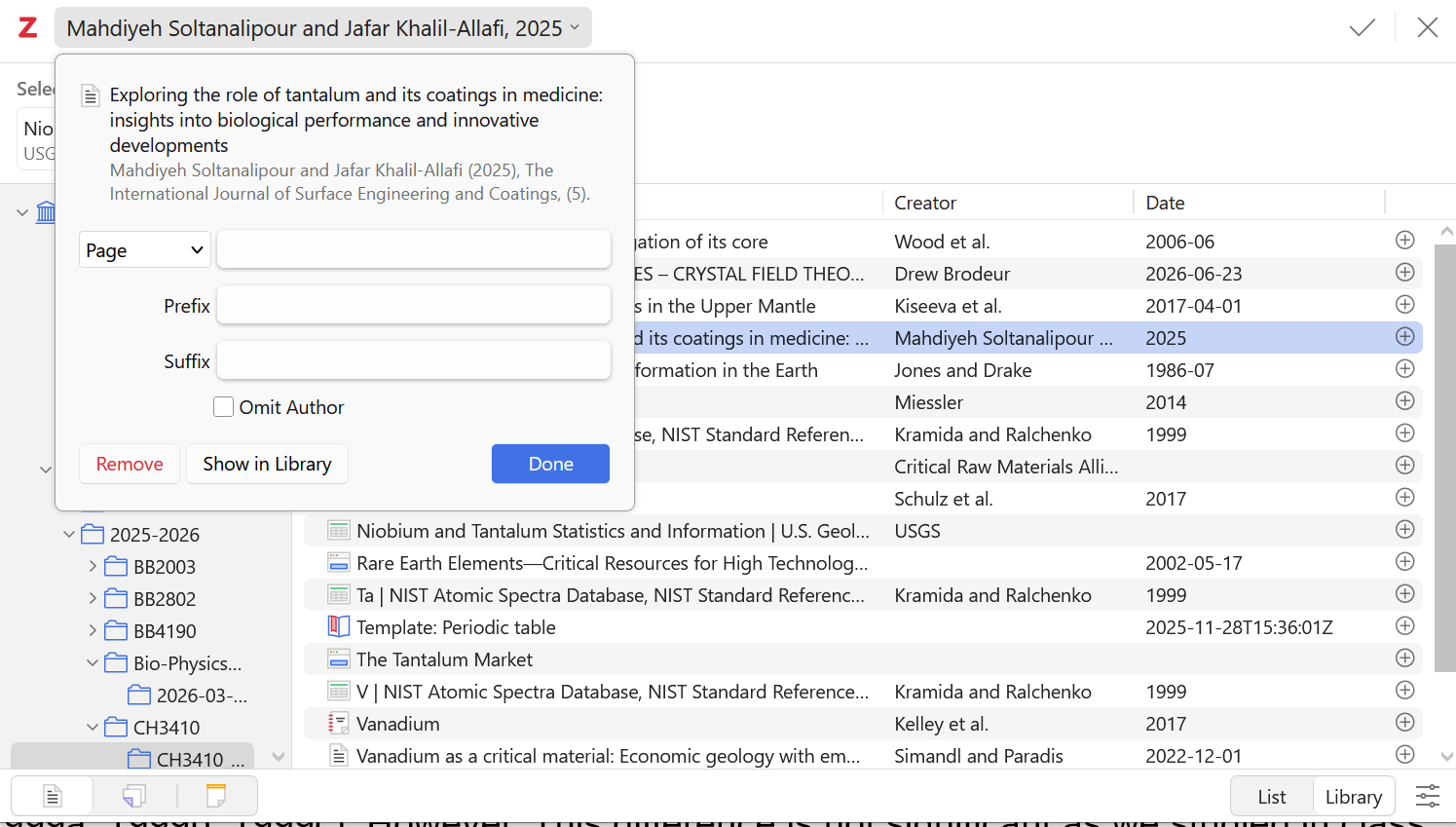This screenshot has height=827, width=1456.
Task: Click the yellow note icon in bottom bar
Action: [216, 797]
